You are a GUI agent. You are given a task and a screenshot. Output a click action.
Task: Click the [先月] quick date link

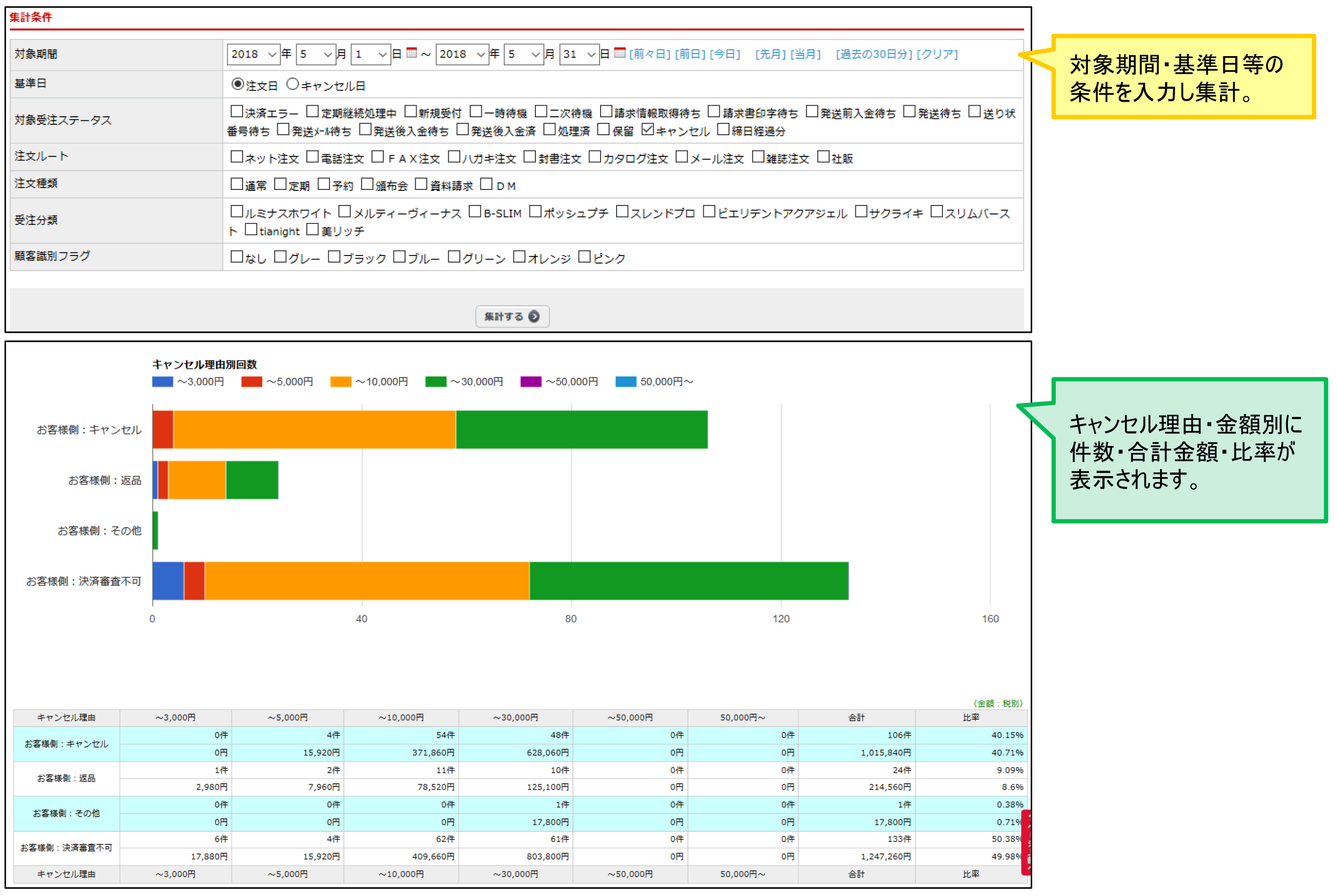pos(770,54)
